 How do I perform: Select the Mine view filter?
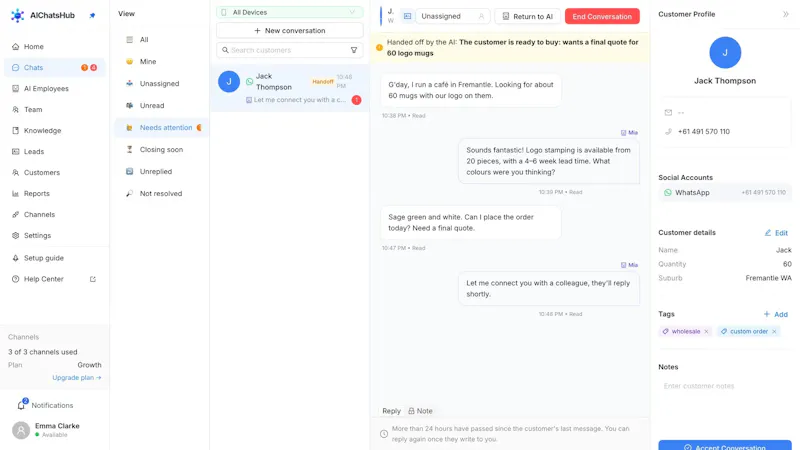point(161,61)
